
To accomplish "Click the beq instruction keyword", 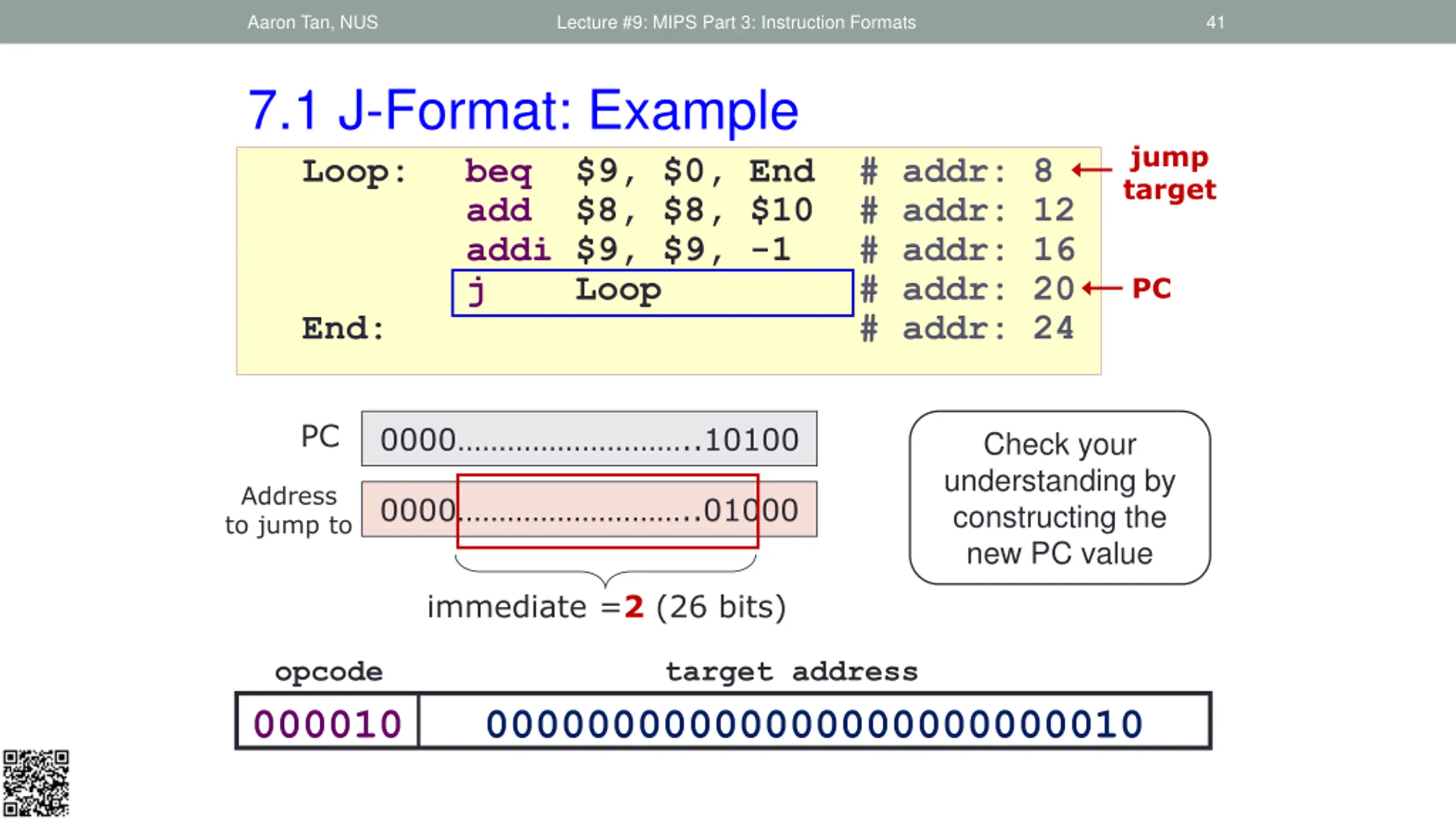I will (x=498, y=172).
